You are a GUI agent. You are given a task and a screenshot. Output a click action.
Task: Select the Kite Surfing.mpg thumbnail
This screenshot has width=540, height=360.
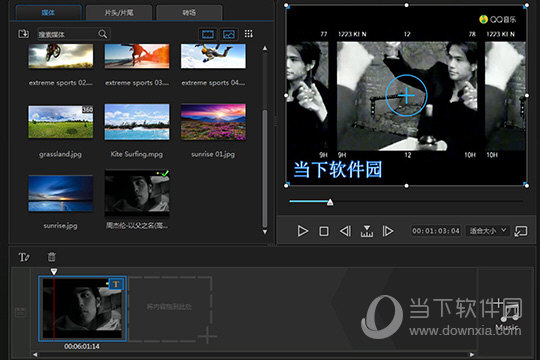coord(137,122)
